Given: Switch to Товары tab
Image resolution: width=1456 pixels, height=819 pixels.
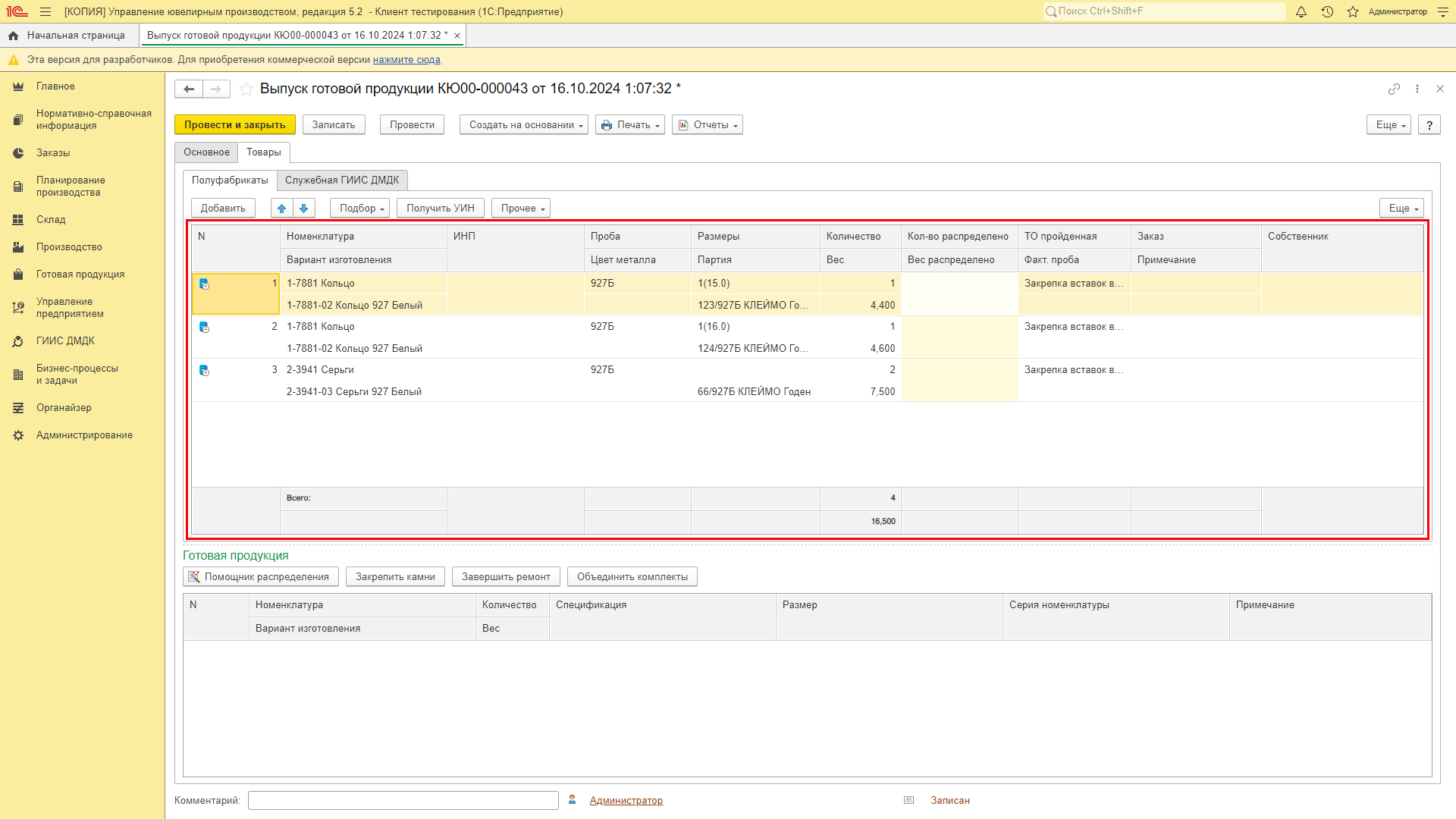Looking at the screenshot, I should 264,152.
